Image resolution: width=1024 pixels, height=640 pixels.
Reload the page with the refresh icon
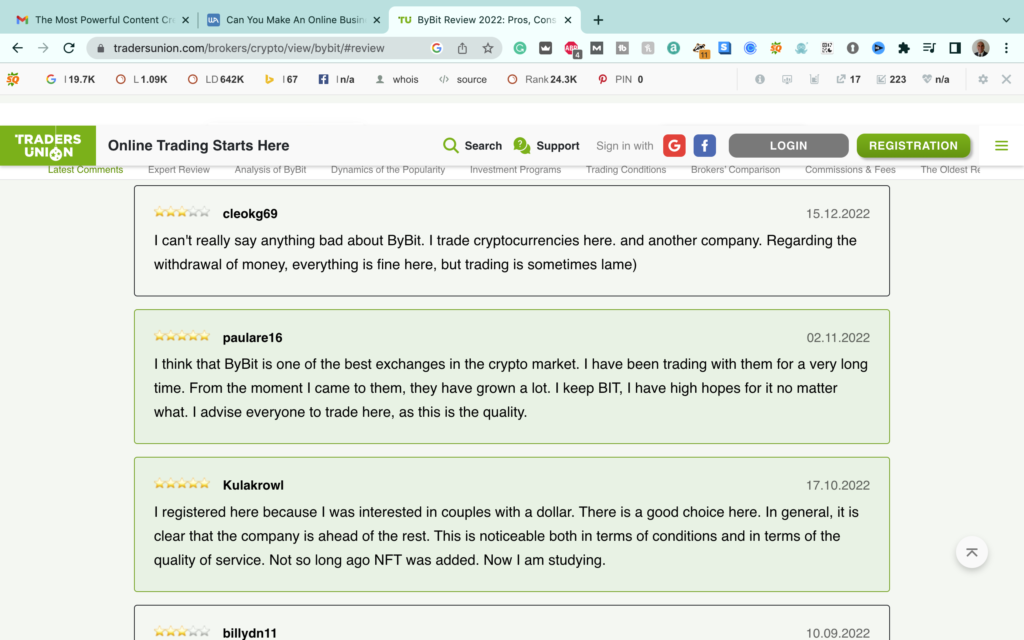[x=69, y=48]
